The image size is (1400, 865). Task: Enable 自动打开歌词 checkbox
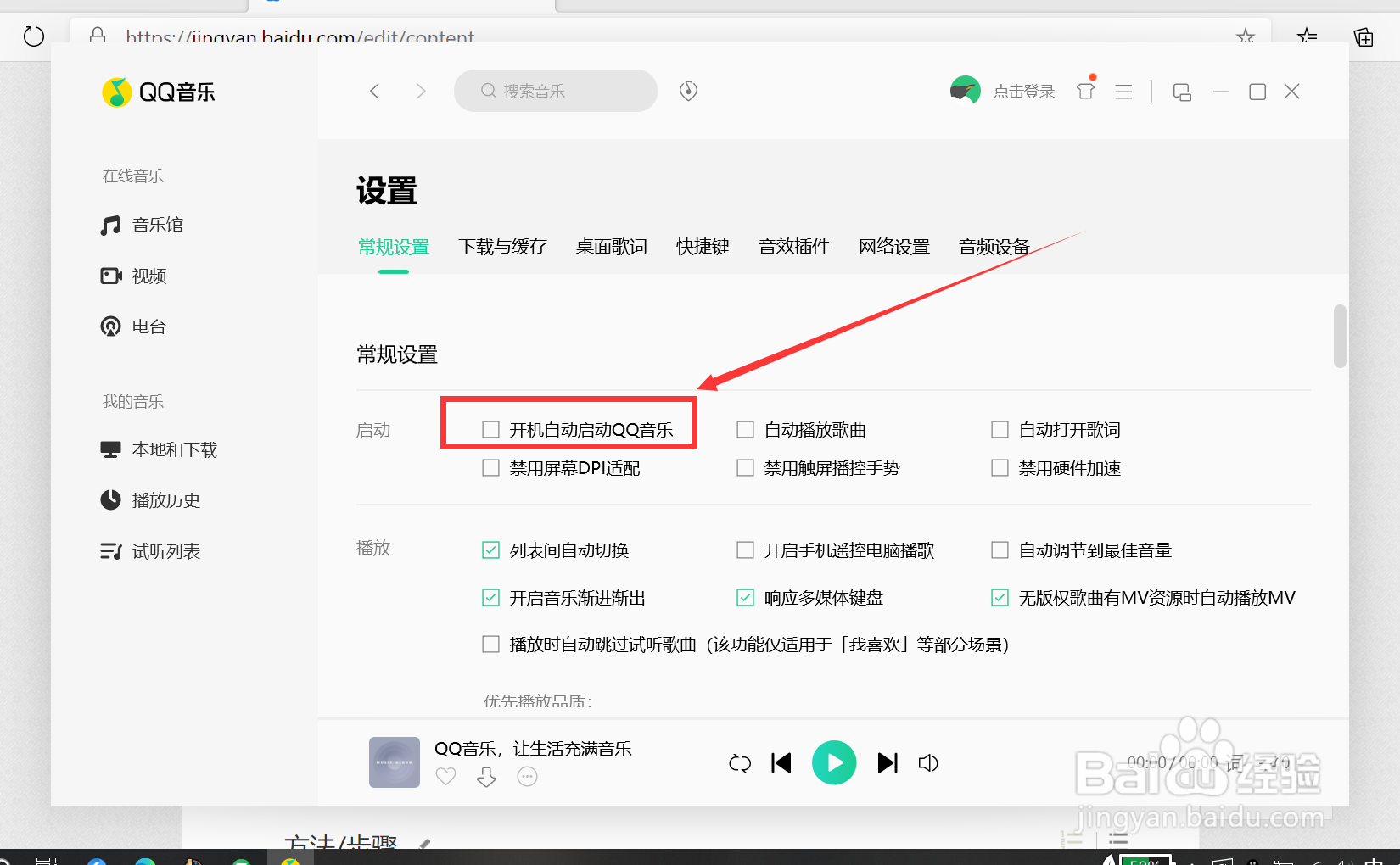pos(1000,430)
